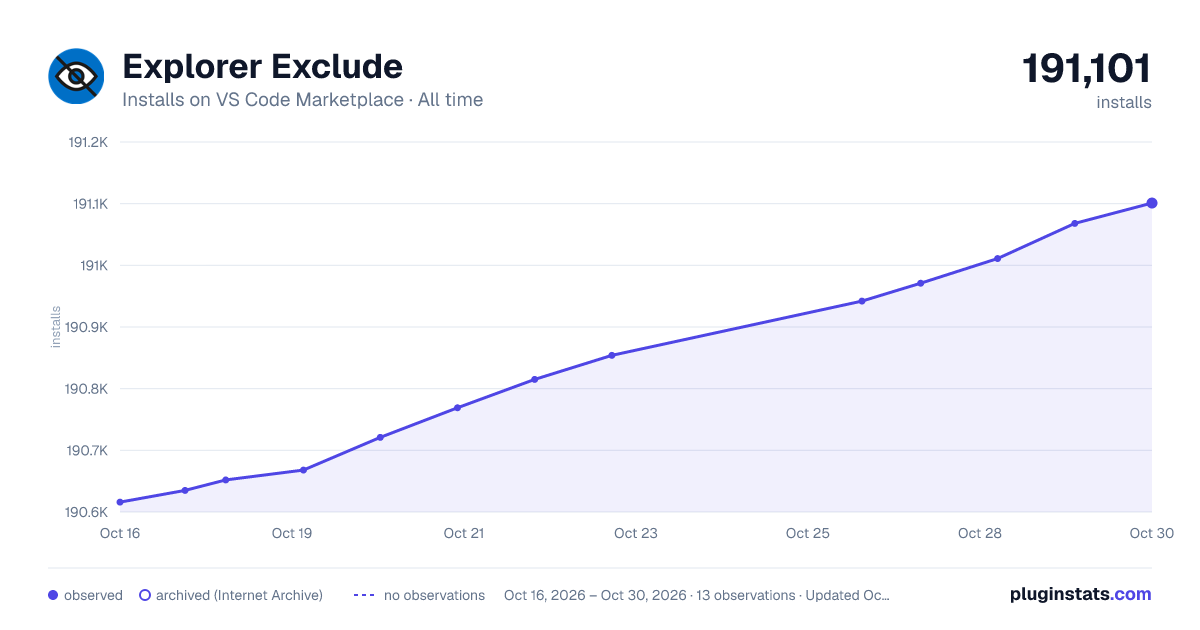The image size is (1200, 630).
Task: Click the Oct 16 x-axis label
Action: click(x=120, y=533)
